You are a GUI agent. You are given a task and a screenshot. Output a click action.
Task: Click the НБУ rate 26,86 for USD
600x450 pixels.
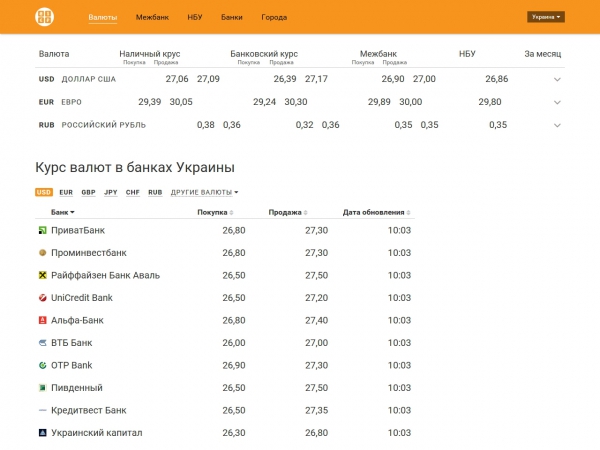coord(497,79)
